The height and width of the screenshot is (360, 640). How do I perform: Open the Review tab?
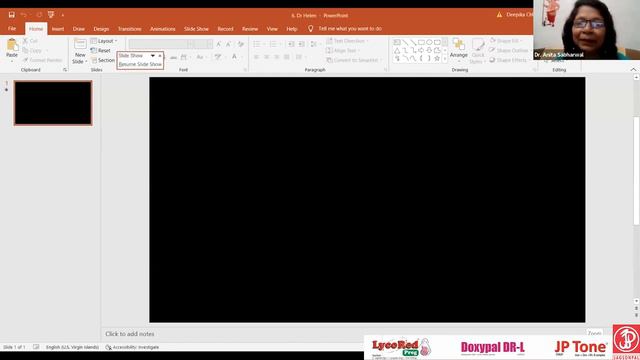tap(250, 29)
